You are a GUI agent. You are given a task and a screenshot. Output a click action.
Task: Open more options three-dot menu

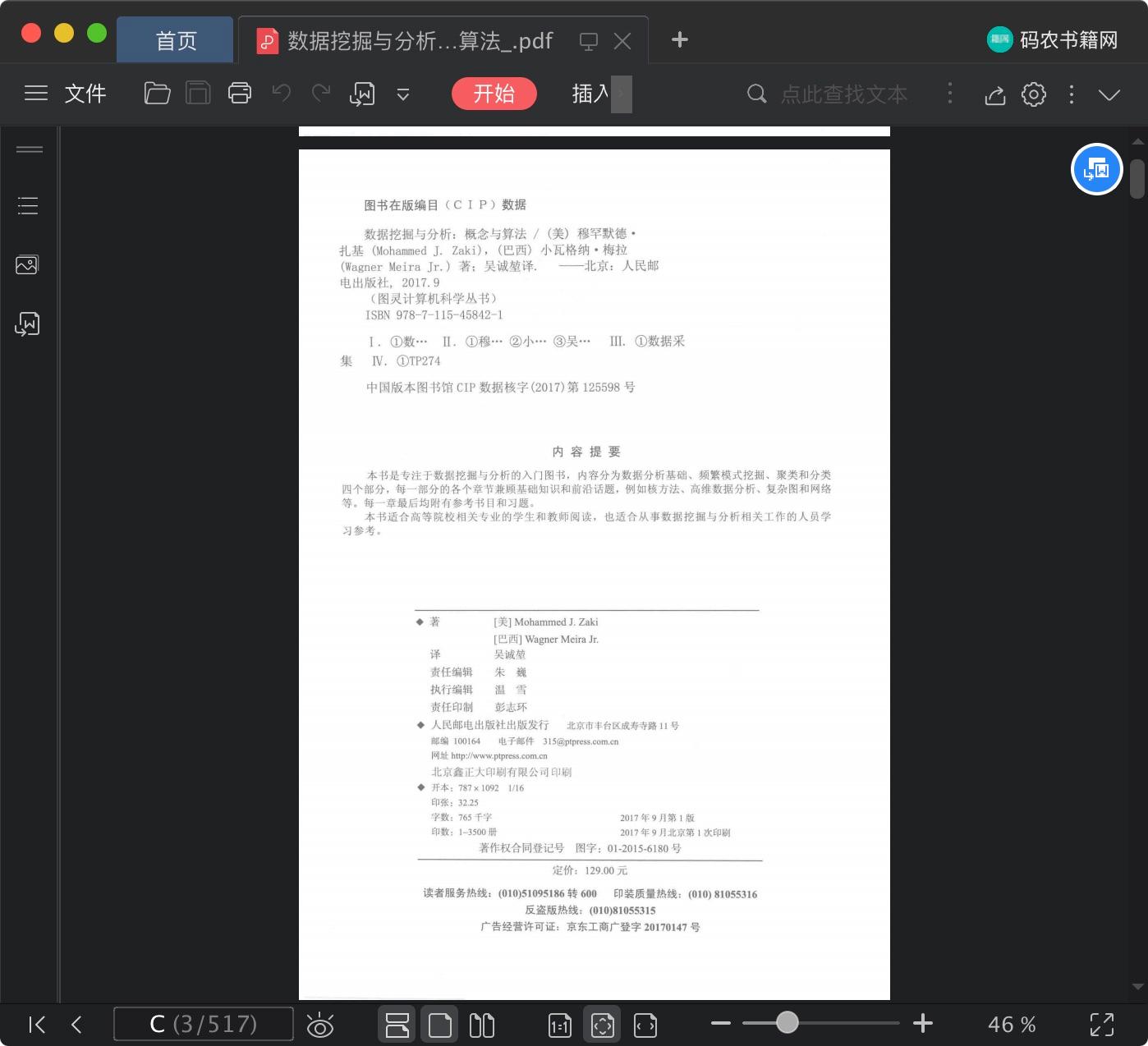[1072, 94]
